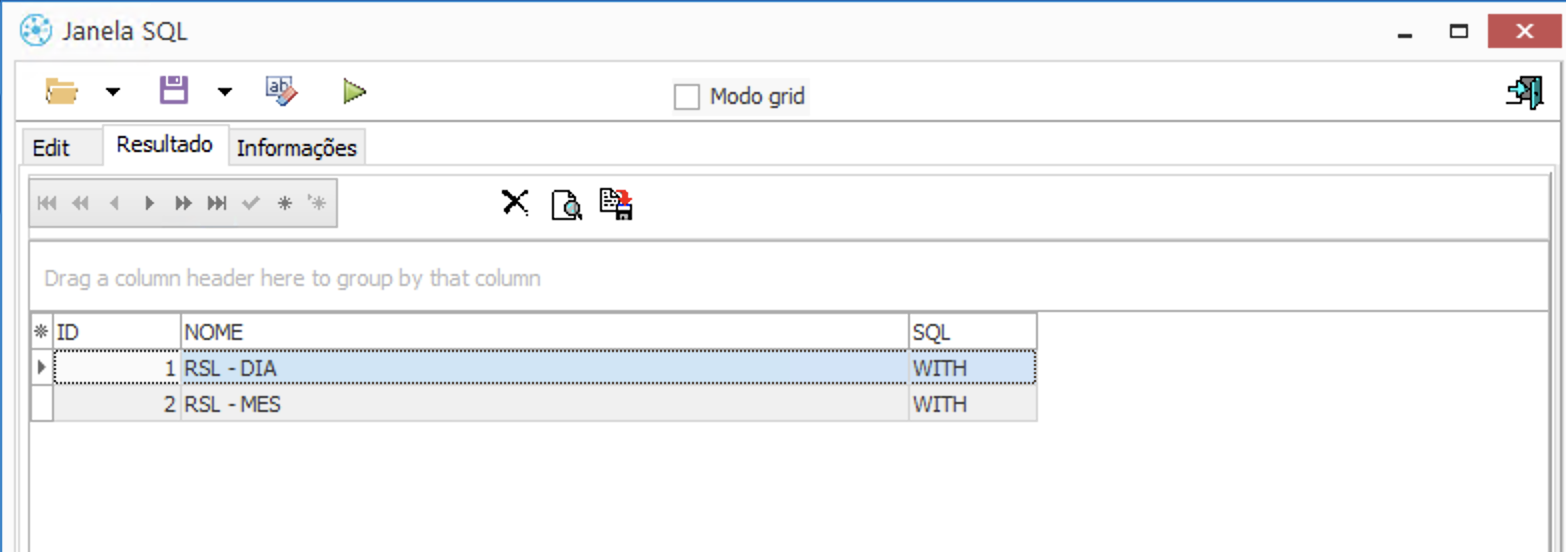This screenshot has width=1566, height=552.
Task: Open the grid column chooser asterisk
Action: click(x=41, y=332)
